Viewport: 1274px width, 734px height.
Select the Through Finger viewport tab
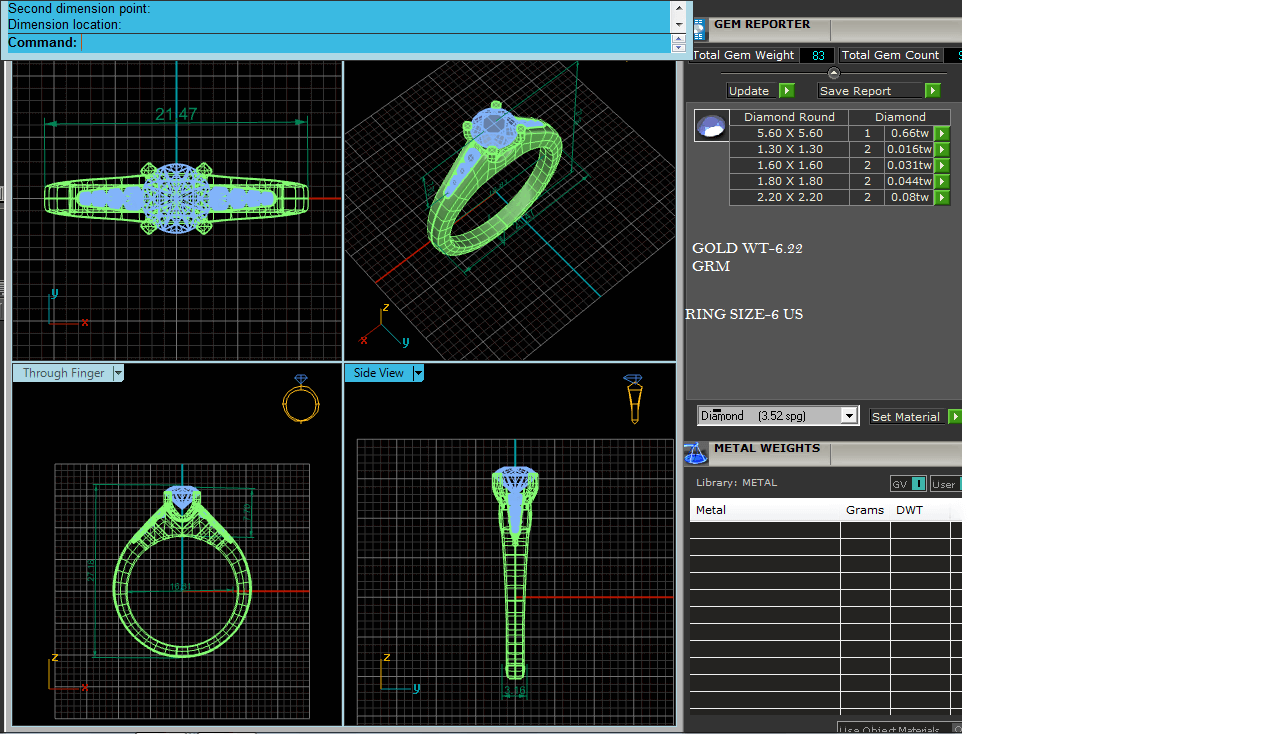pos(63,373)
